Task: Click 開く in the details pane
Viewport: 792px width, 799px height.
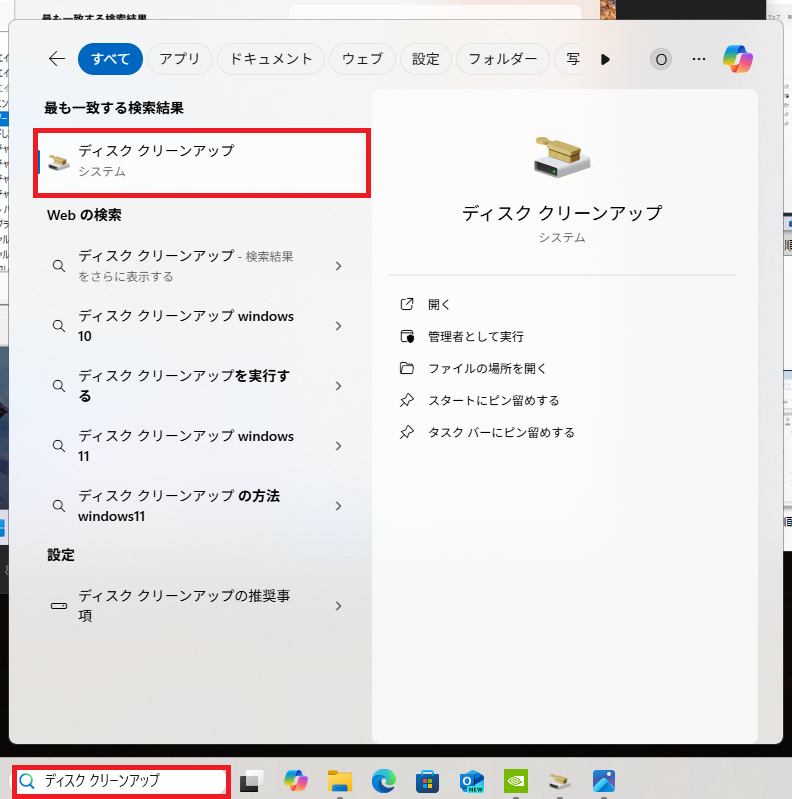Action: click(x=439, y=304)
